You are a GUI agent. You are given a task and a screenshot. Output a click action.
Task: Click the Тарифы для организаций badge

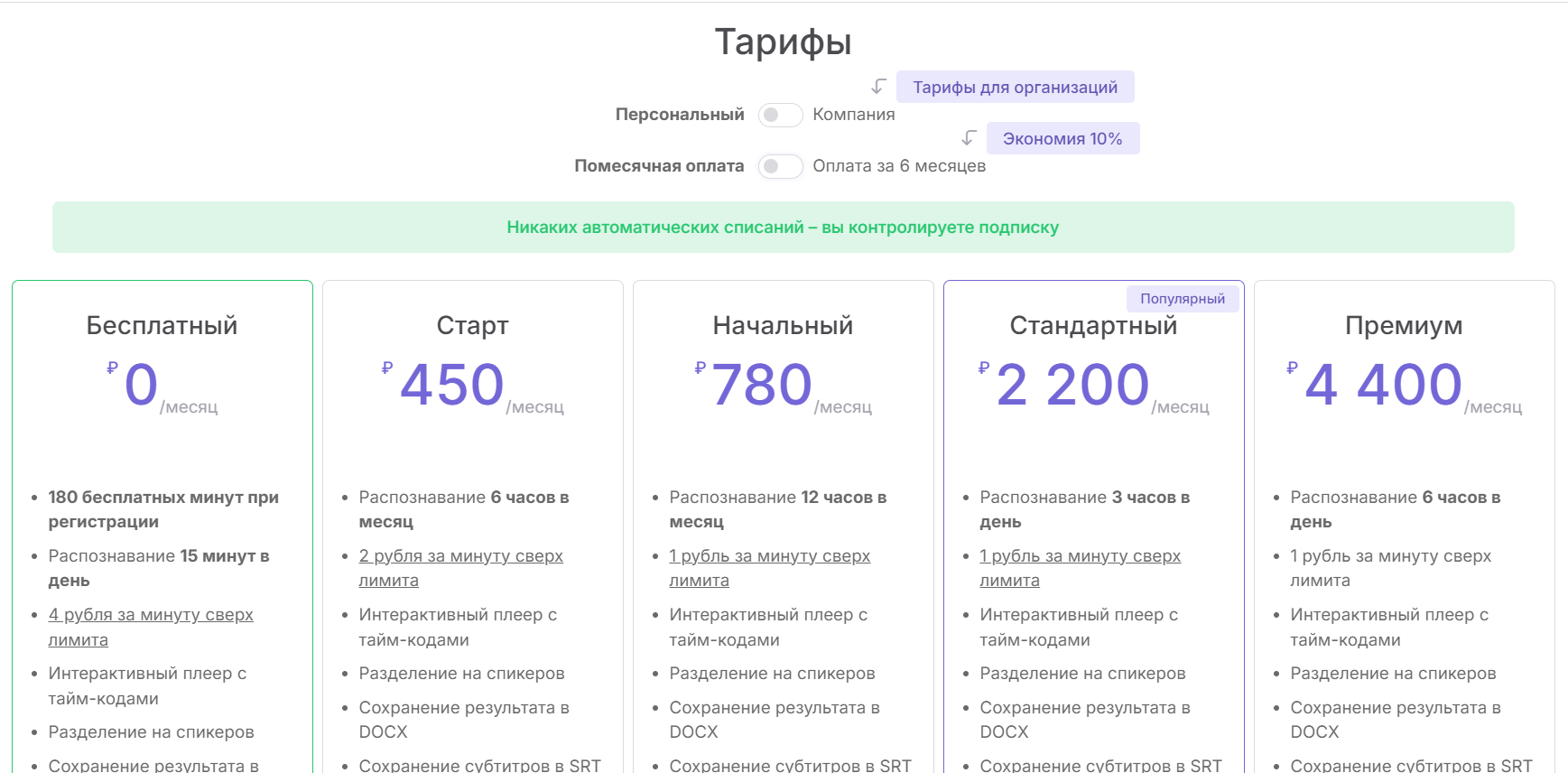click(x=1015, y=88)
